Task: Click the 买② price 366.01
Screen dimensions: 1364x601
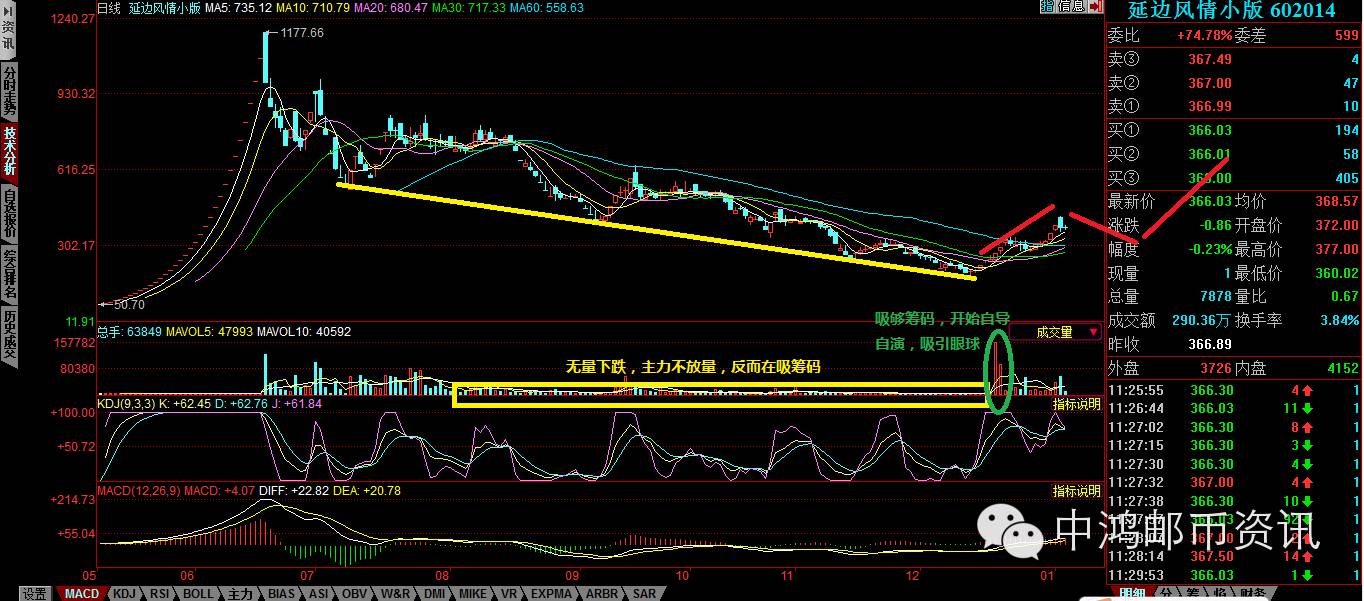Action: click(x=1209, y=154)
